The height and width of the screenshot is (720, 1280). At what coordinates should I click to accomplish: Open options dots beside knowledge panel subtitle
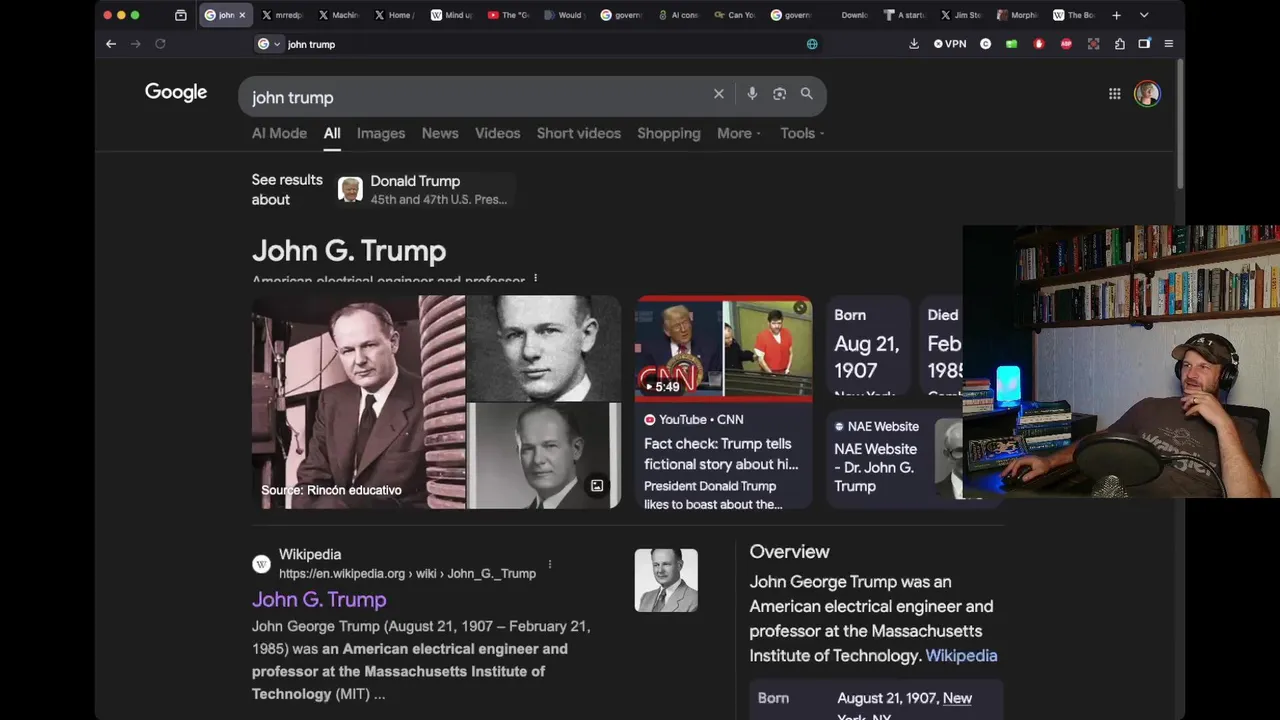click(536, 279)
